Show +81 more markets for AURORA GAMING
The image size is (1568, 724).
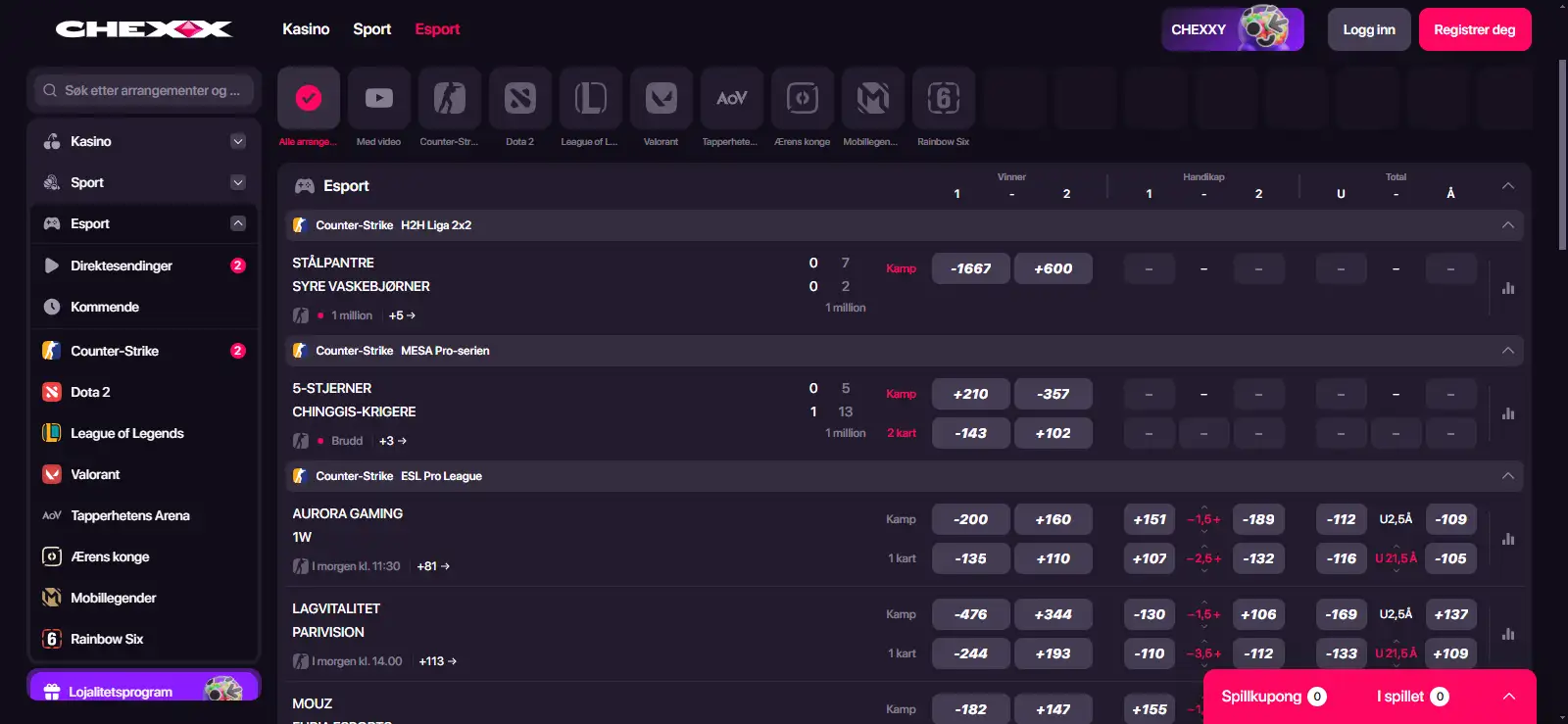click(433, 566)
